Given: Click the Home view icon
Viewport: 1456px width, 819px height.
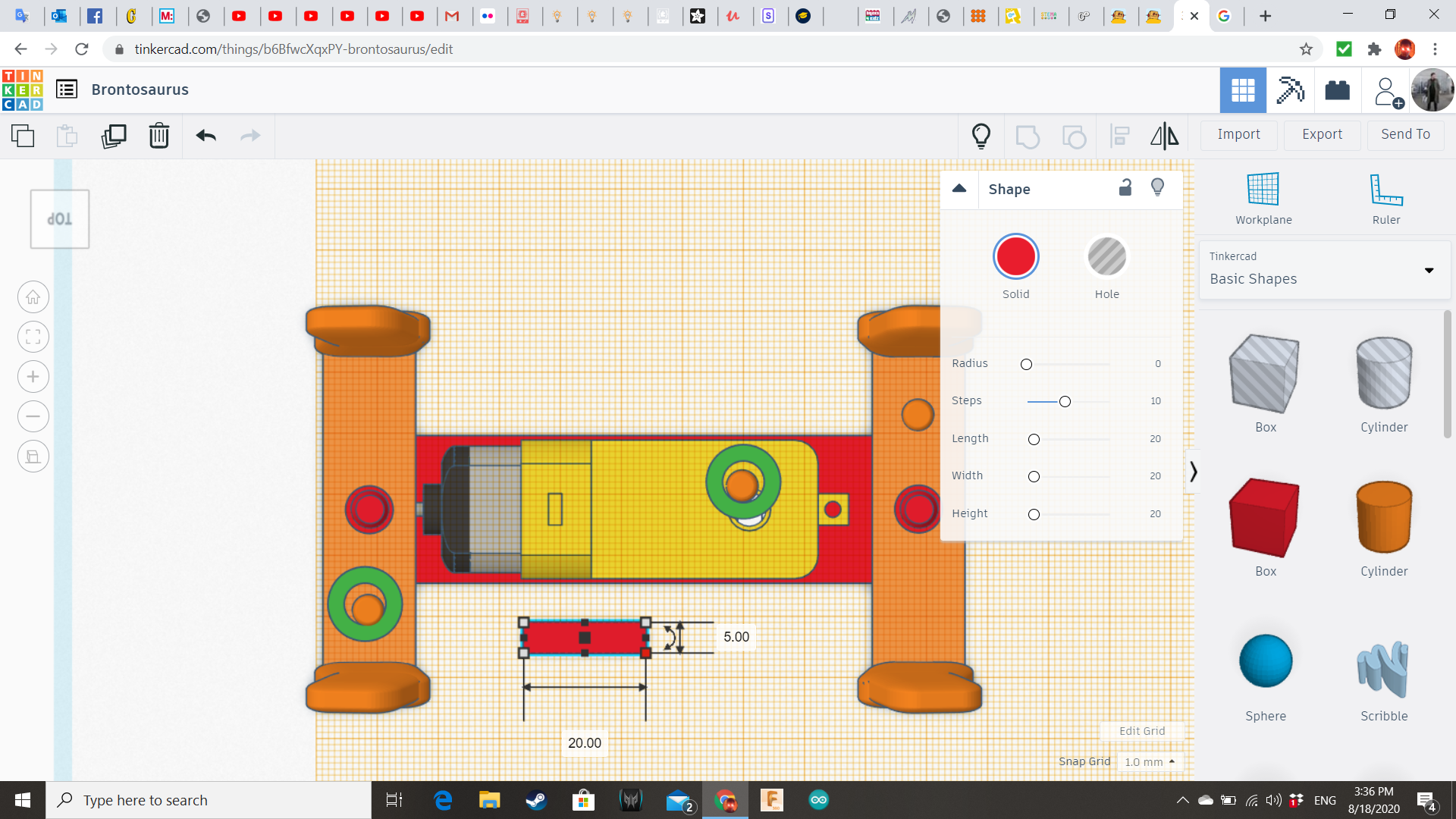Looking at the screenshot, I should coord(33,297).
